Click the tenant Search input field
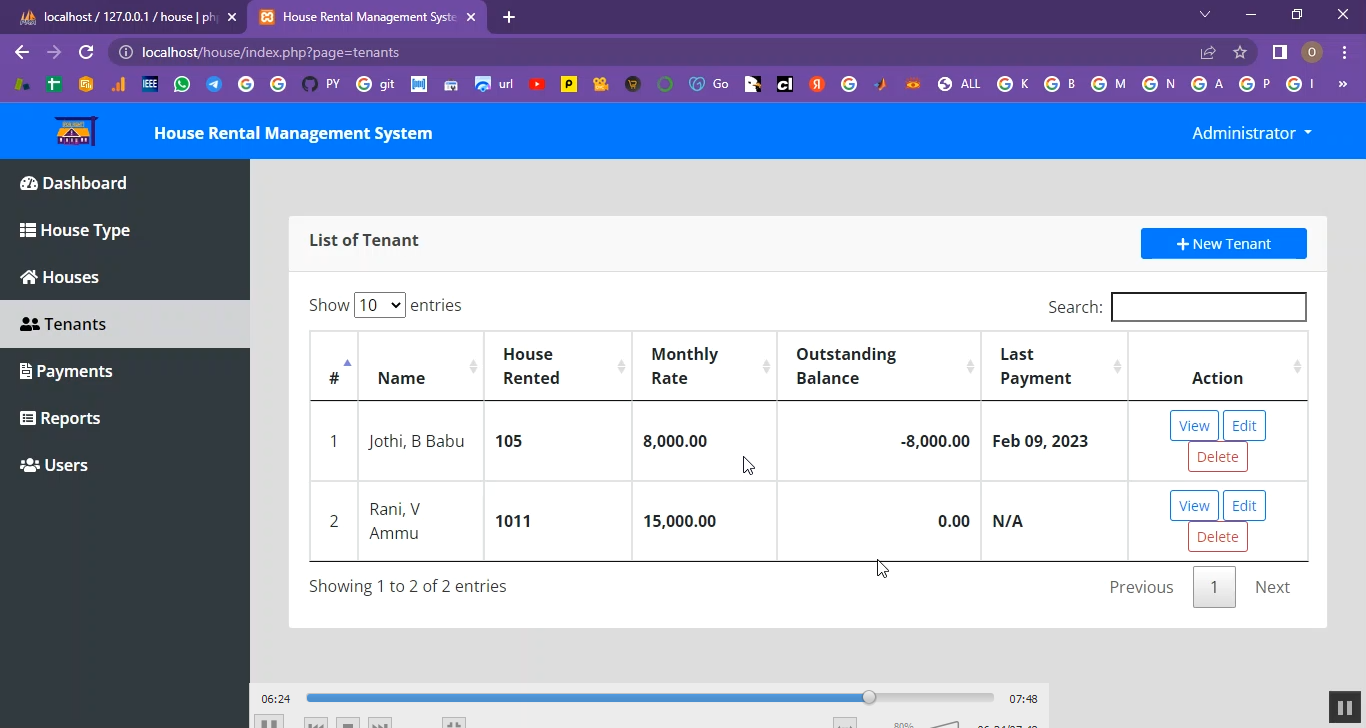 pos(1208,307)
